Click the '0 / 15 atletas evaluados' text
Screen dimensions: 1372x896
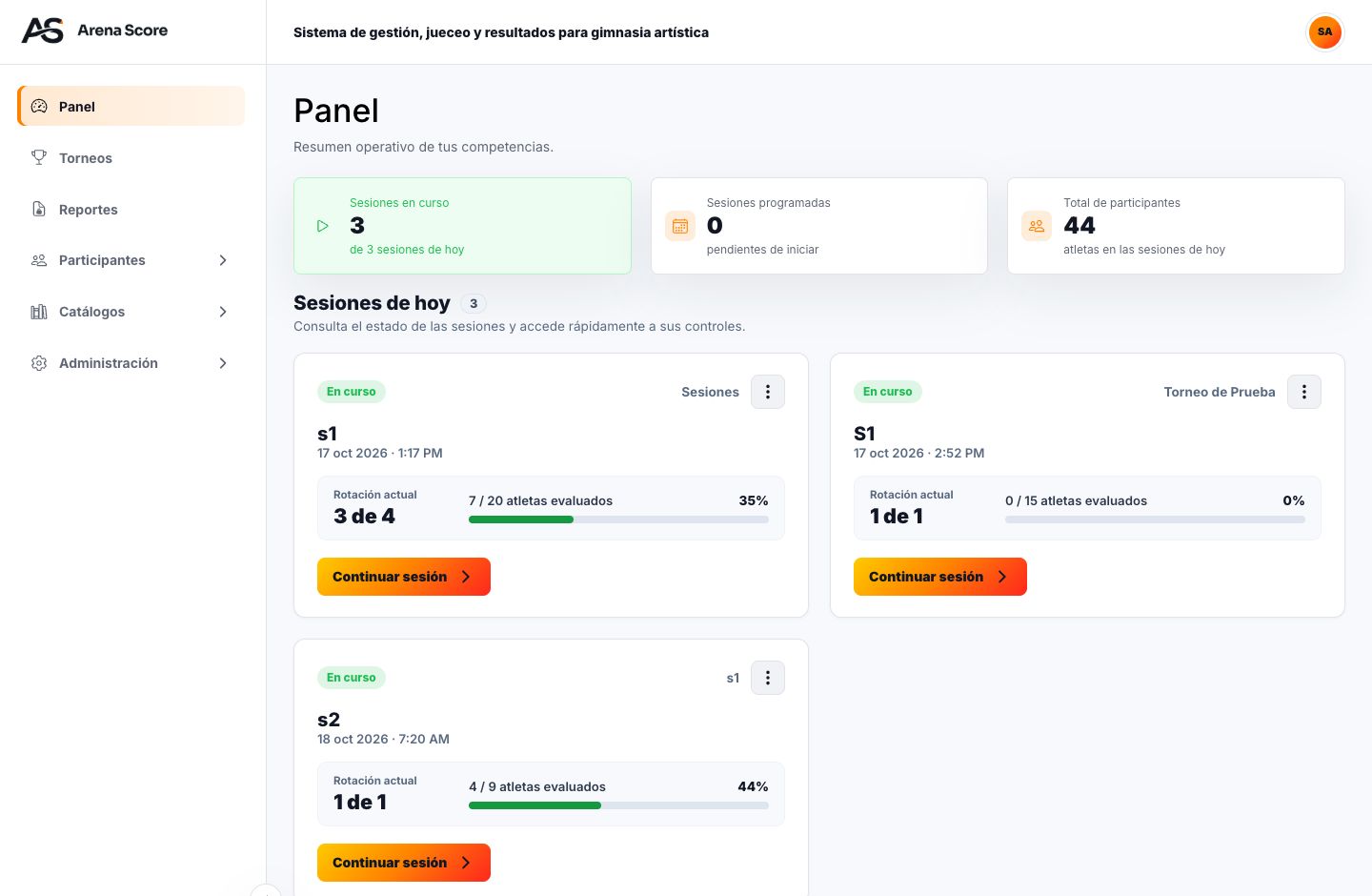[1076, 500]
